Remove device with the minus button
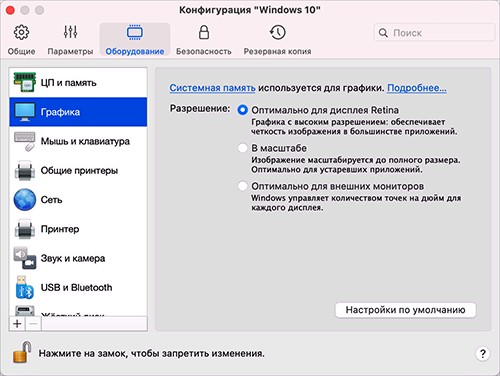Image resolution: width=500 pixels, height=376 pixels. (33, 323)
